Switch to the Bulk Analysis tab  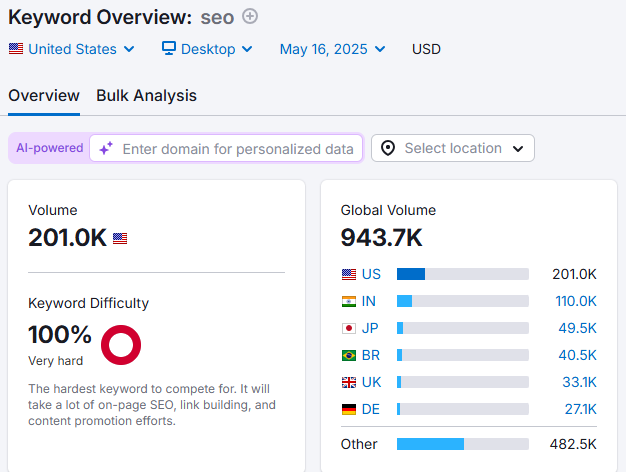pyautogui.click(x=146, y=96)
